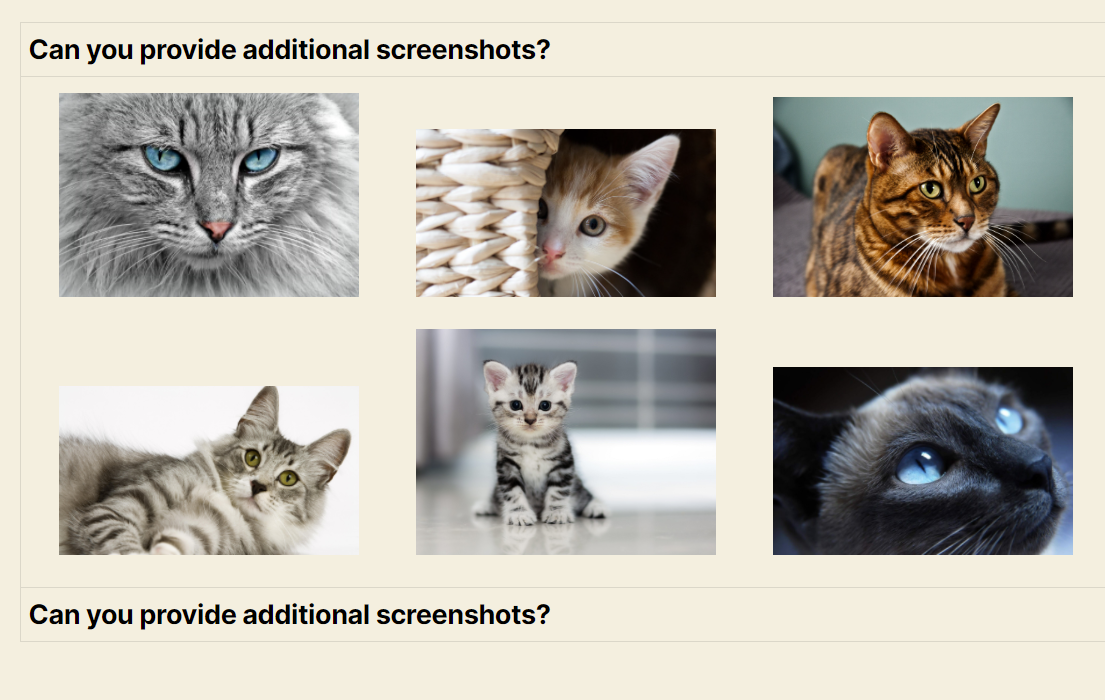1105x700 pixels.
Task: Click the pink nose of the gray fluffy cat
Action: [x=216, y=230]
